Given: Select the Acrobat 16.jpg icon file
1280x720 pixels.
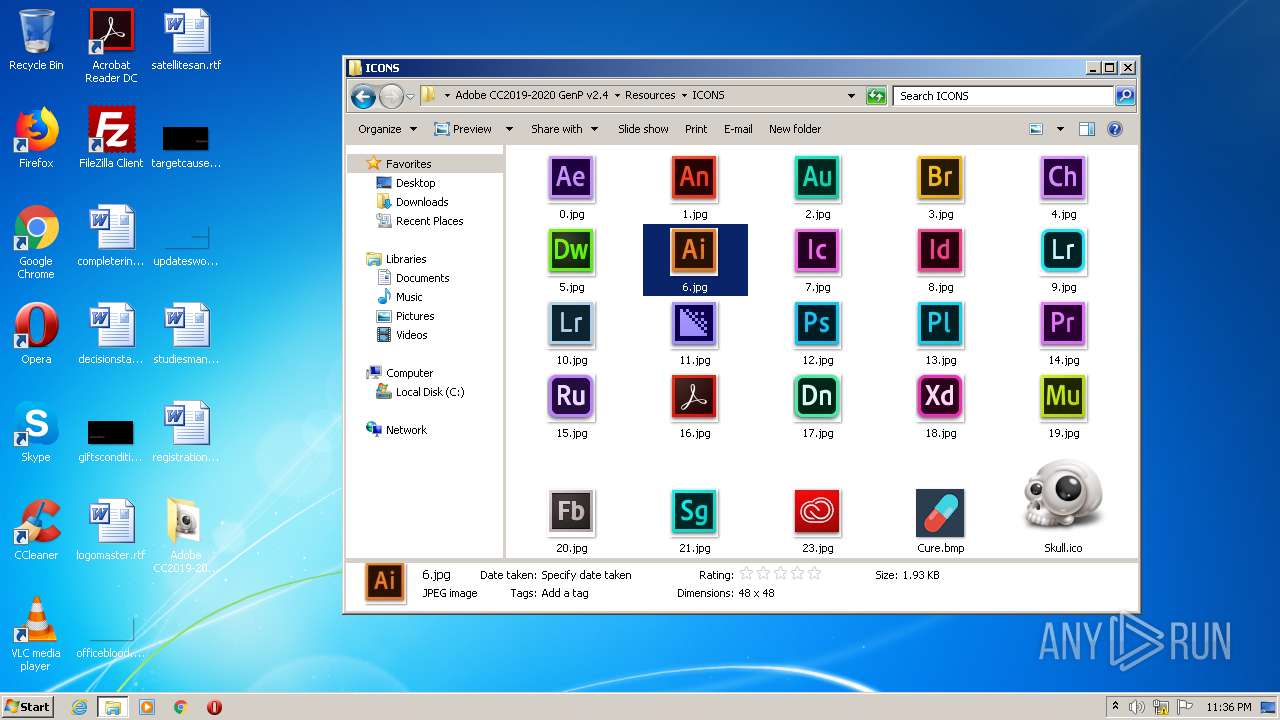Looking at the screenshot, I should (x=694, y=396).
